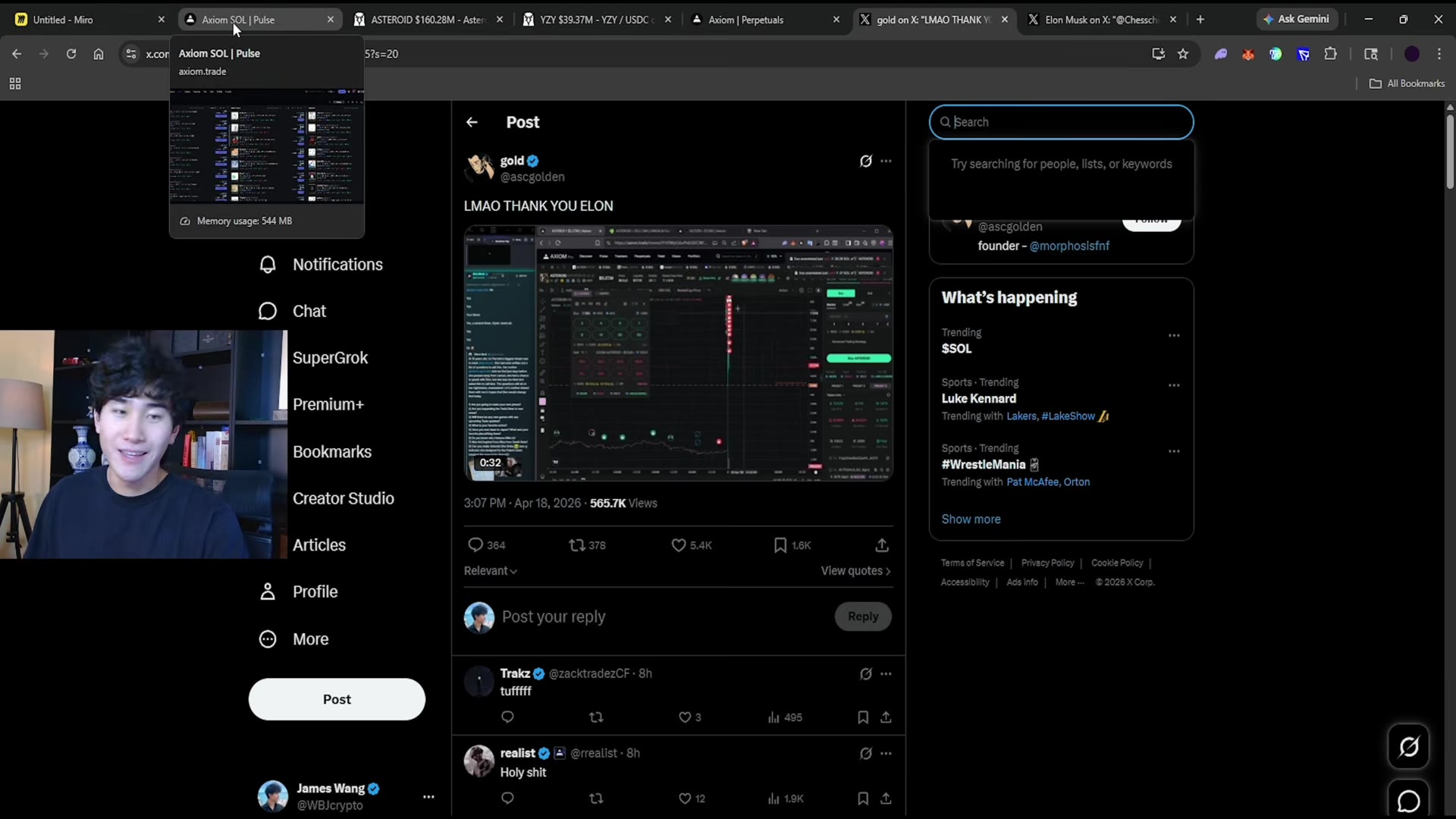Screen dimensions: 1456x819
Task: Click the Reply button beside the reply box
Action: 863,617
